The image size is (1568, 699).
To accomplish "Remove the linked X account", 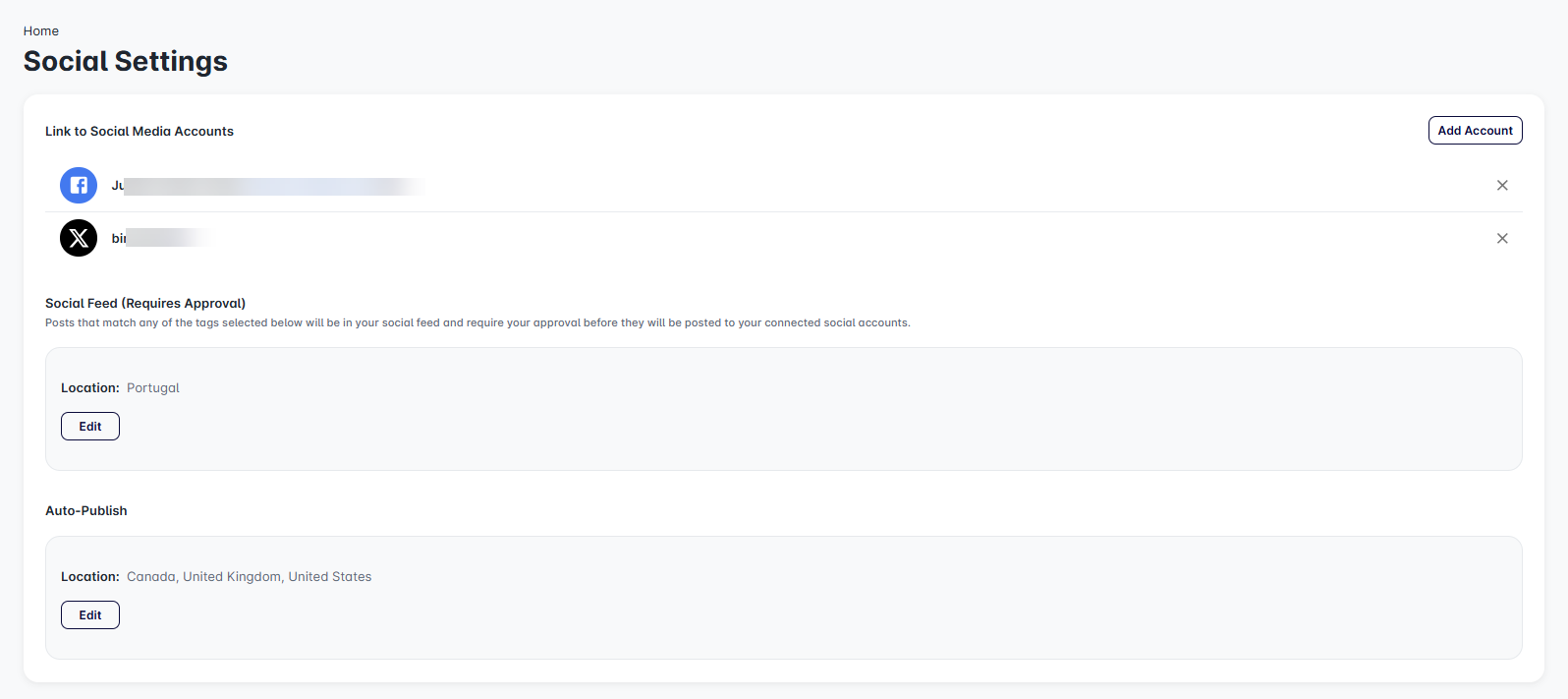I will point(1501,238).
